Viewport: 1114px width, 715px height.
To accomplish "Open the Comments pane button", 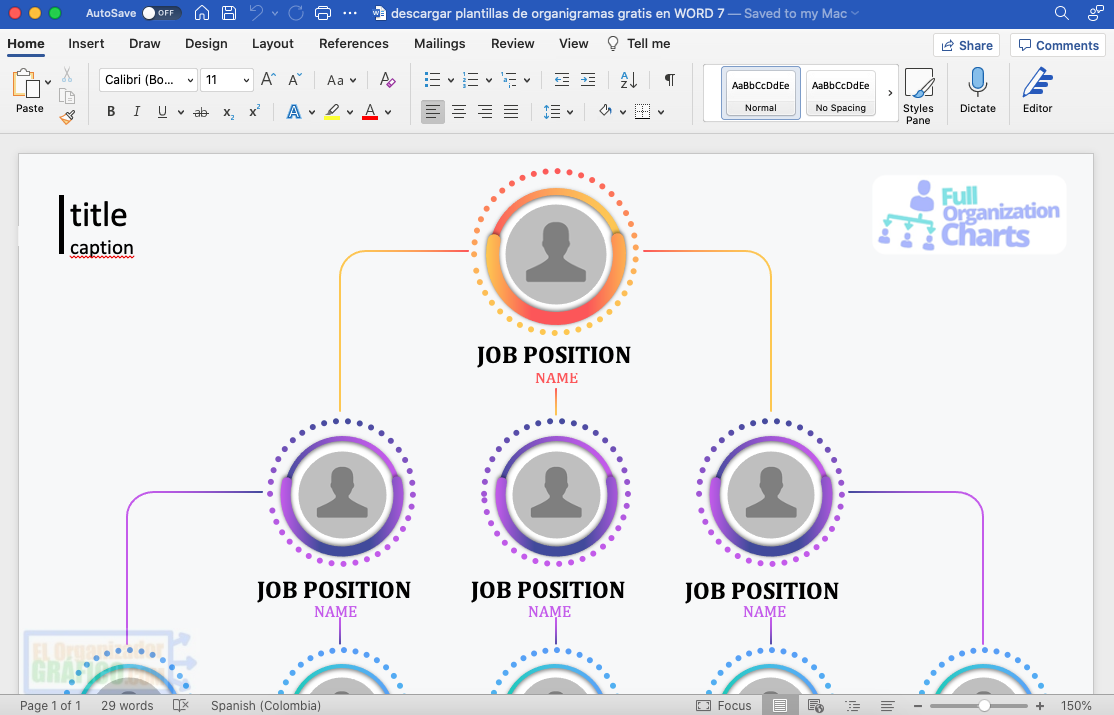I will [1058, 45].
